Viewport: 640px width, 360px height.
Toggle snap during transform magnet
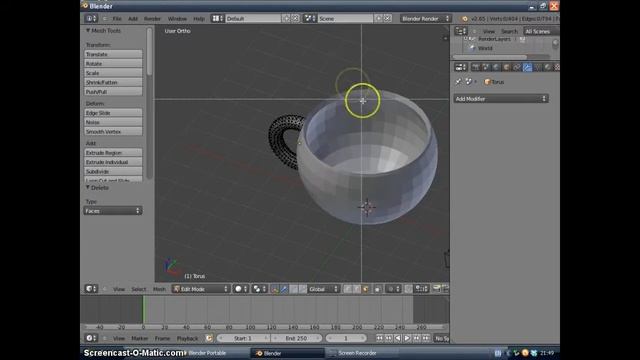pos(408,289)
